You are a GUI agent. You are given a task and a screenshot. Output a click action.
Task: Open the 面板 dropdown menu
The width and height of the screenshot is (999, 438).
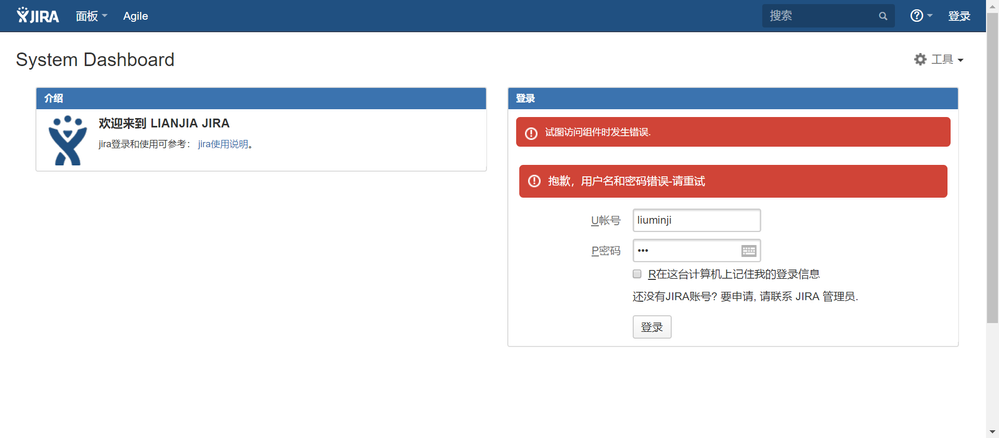92,16
